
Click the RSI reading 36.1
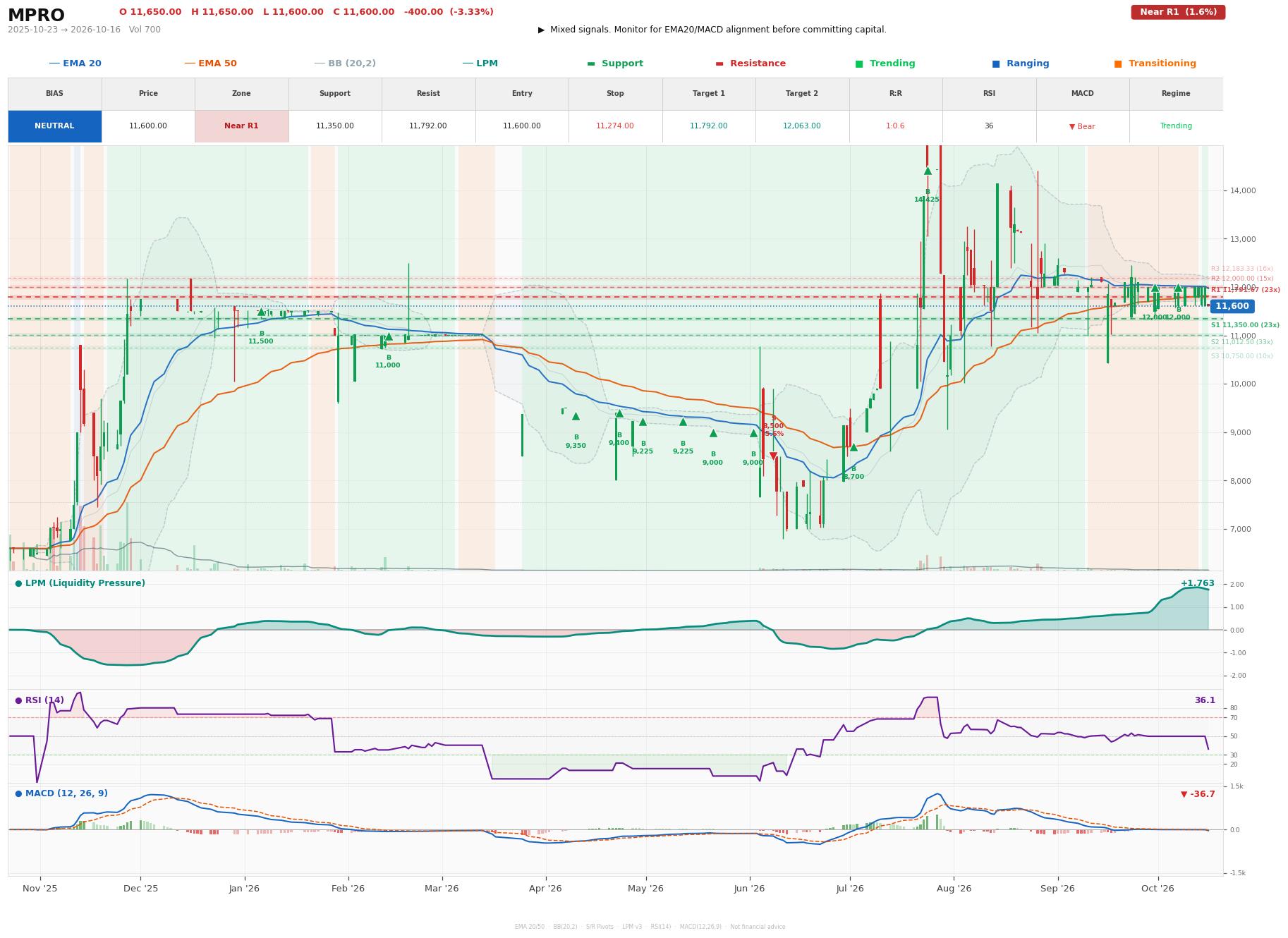(x=1205, y=700)
